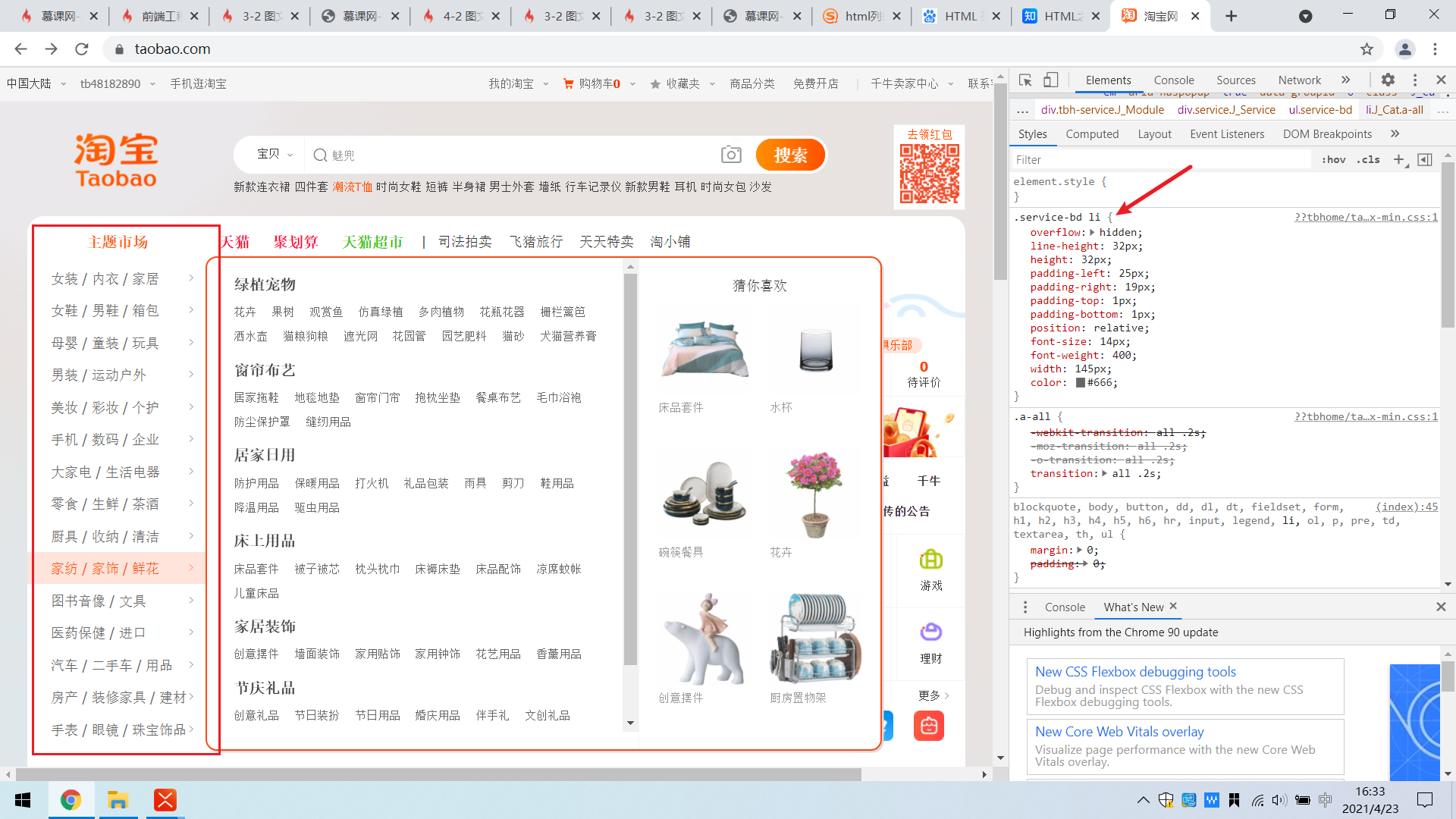The image size is (1456, 819).
Task: Open the Windows notification center icon
Action: click(1425, 800)
